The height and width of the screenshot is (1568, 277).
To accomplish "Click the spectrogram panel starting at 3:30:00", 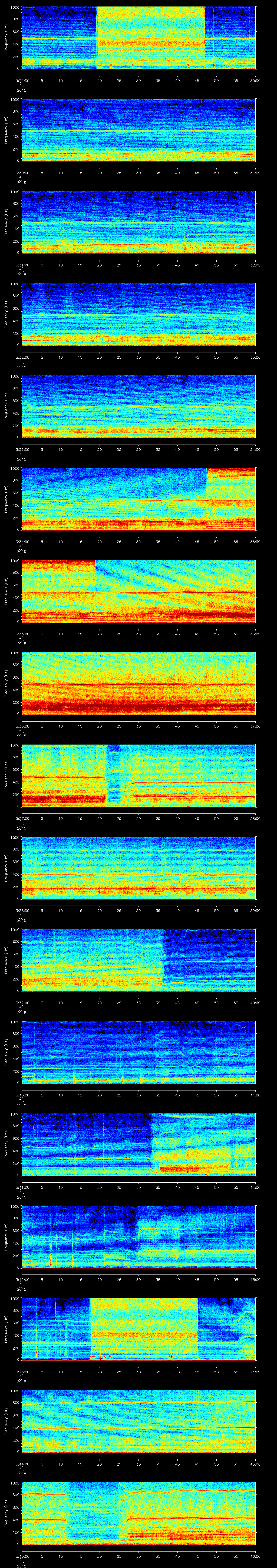I will [138, 130].
